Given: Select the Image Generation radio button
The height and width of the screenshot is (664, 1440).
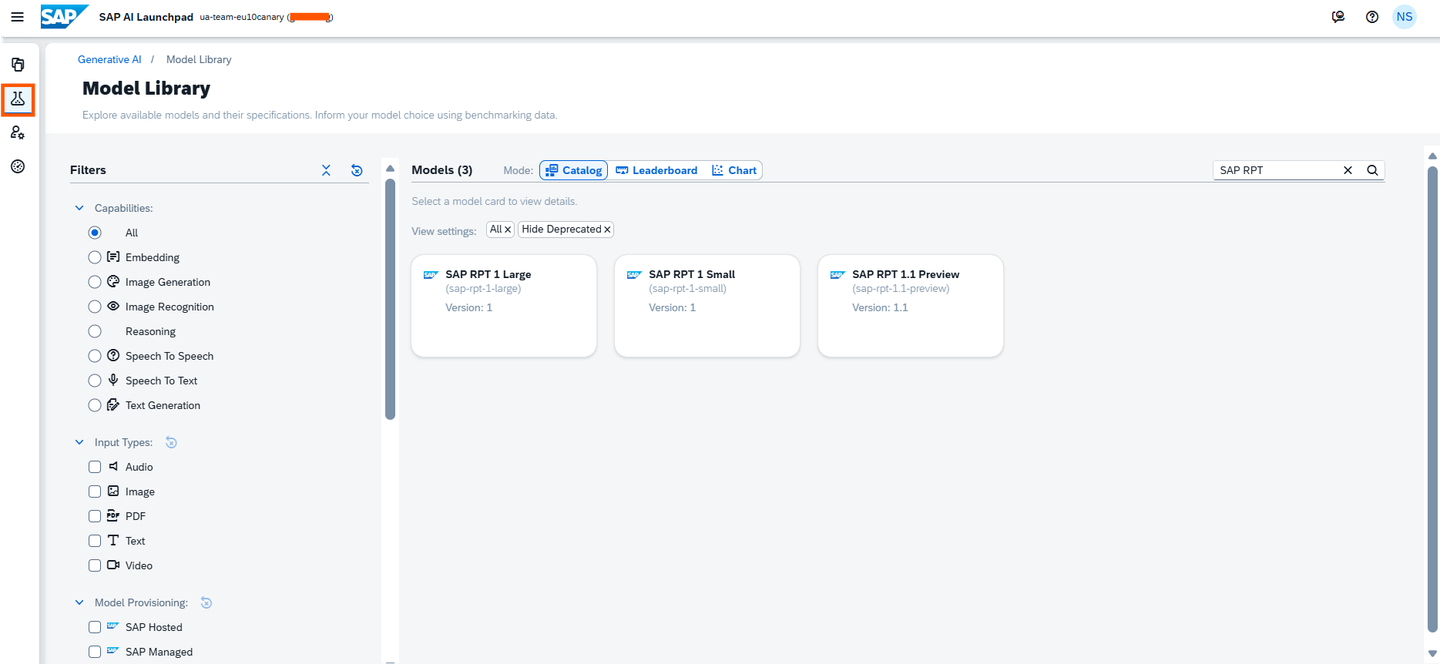Looking at the screenshot, I should pos(95,282).
